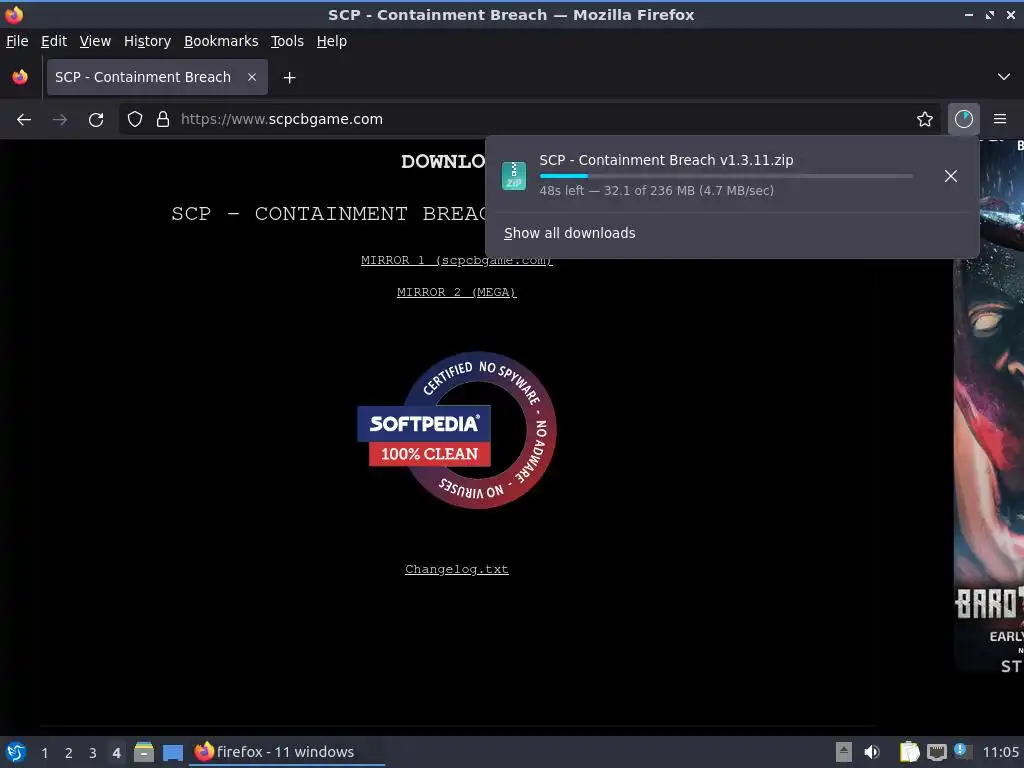The width and height of the screenshot is (1024, 768).
Task: Reload the current page
Action: [96, 120]
